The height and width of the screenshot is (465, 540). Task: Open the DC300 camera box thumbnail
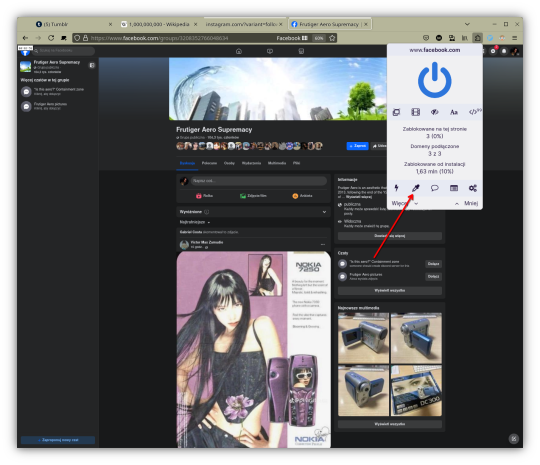(416, 391)
